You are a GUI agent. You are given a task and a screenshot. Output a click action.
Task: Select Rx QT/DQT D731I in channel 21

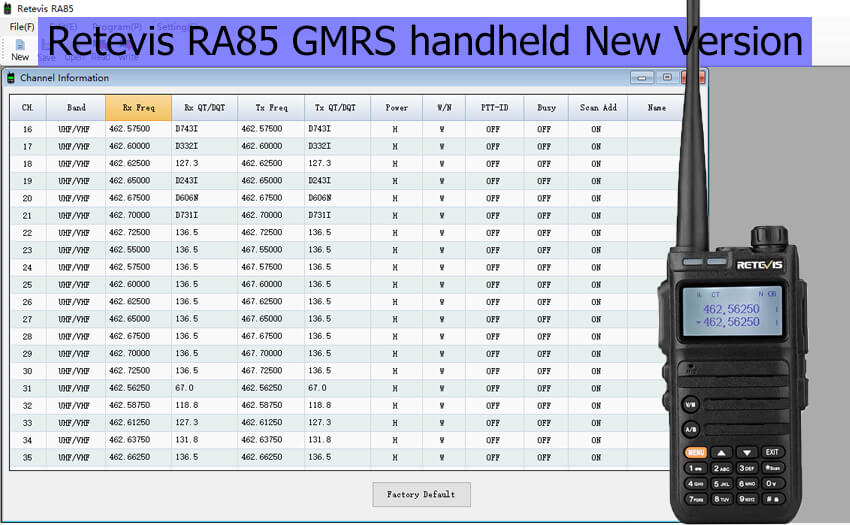click(x=204, y=215)
